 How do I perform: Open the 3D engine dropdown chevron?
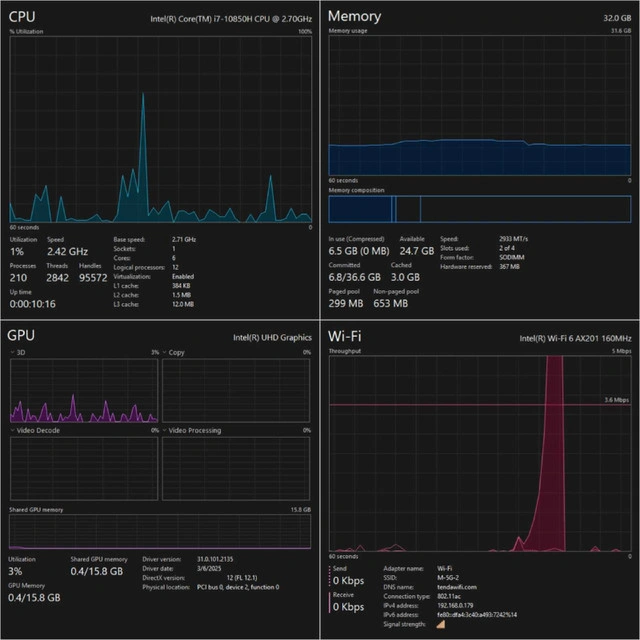13,353
